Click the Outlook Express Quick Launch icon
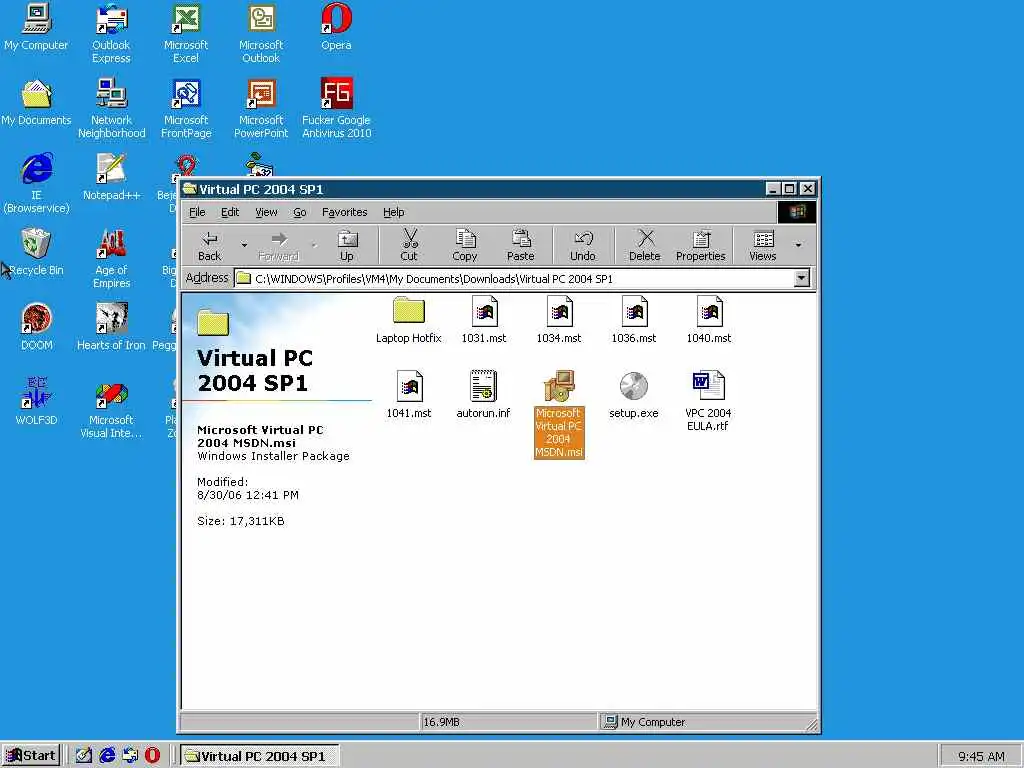The width and height of the screenshot is (1024, 768). point(130,756)
